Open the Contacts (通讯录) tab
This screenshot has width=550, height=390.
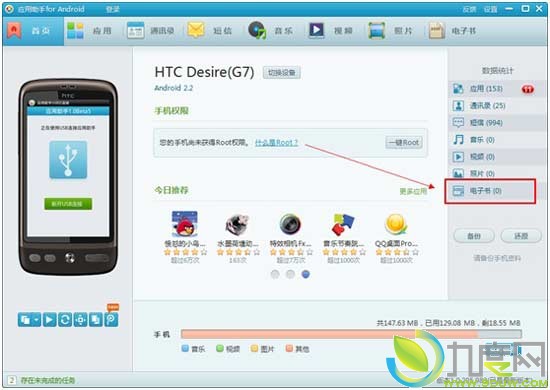point(150,31)
